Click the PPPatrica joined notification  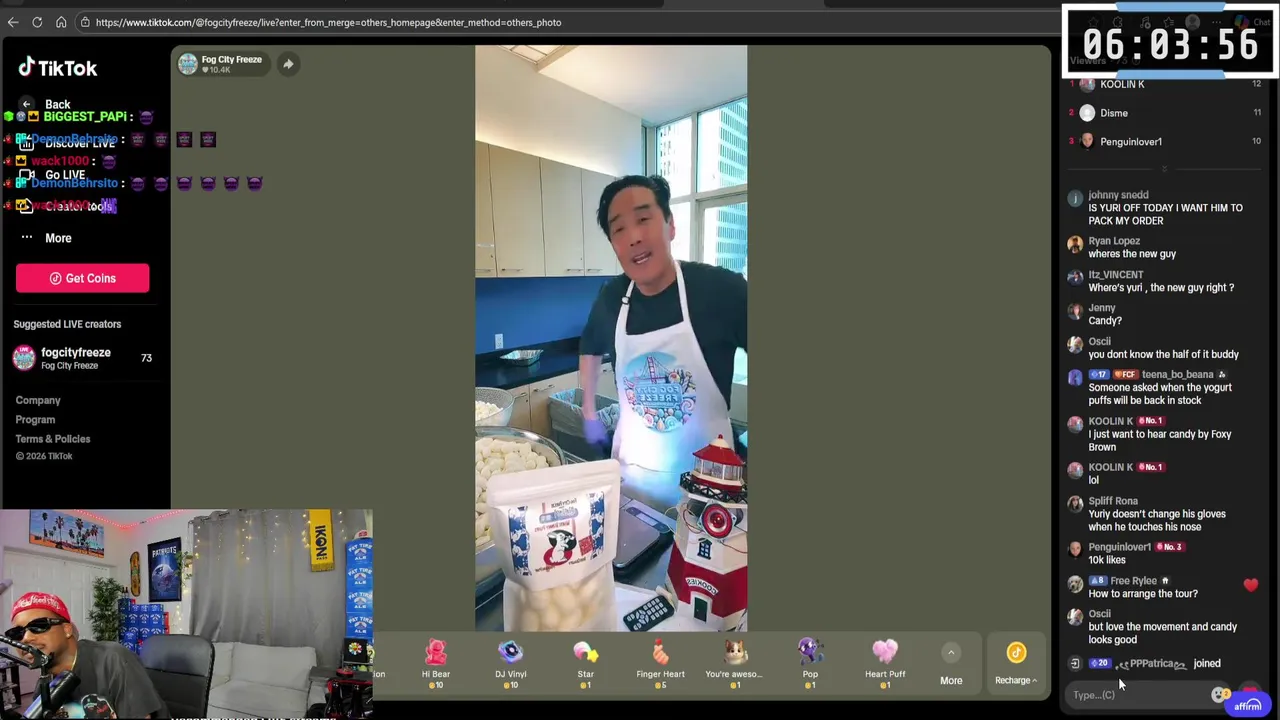tap(1147, 663)
